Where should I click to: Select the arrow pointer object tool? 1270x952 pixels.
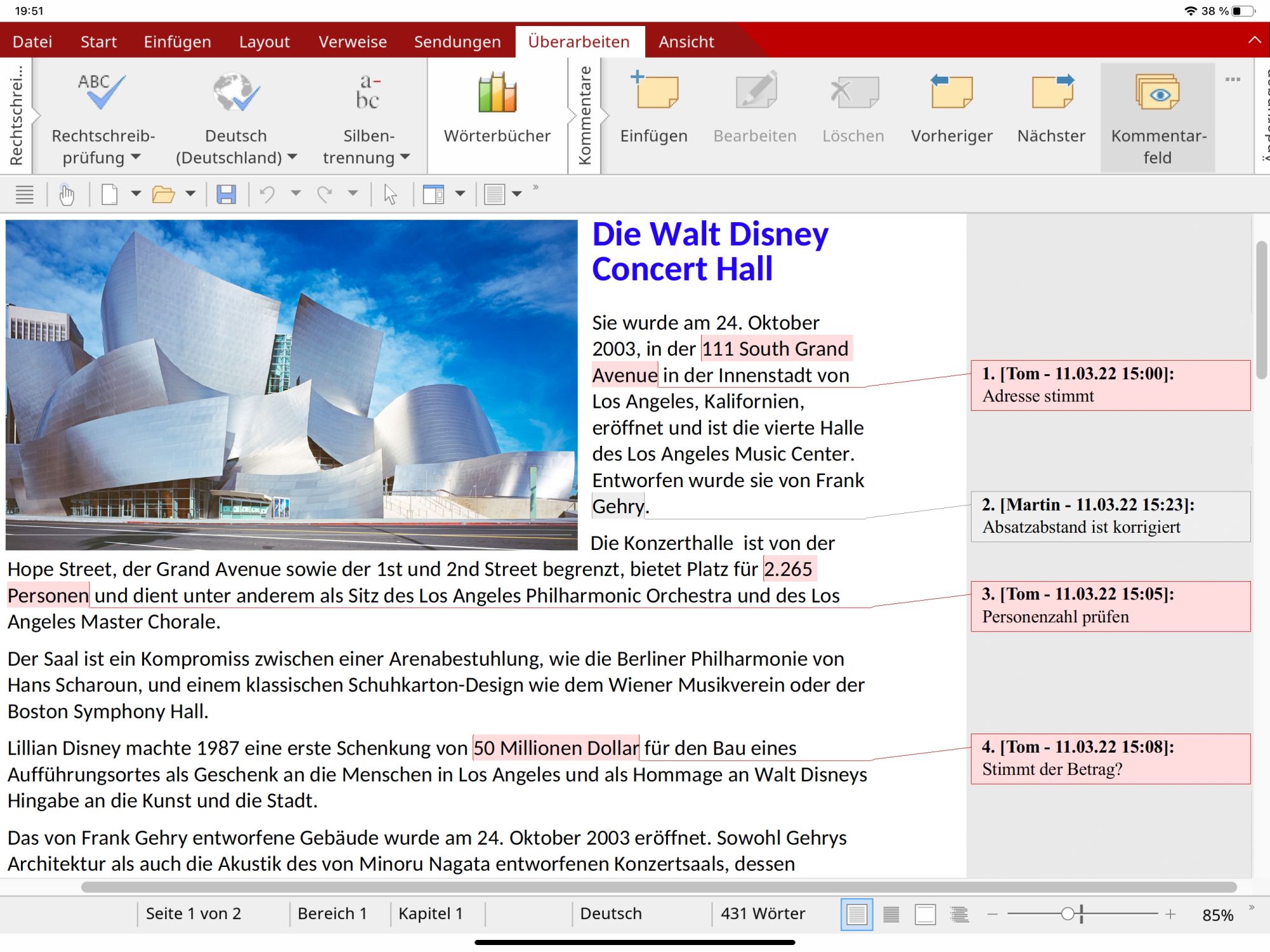click(x=390, y=194)
